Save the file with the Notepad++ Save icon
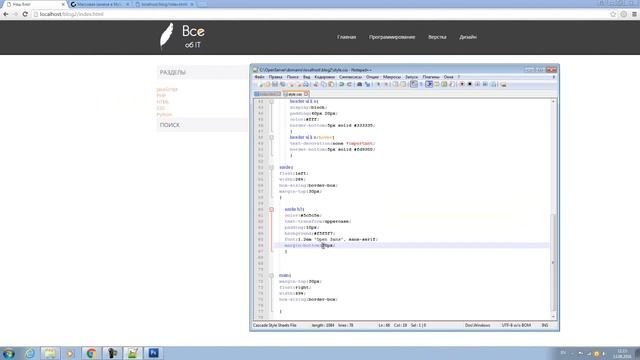 tap(275, 84)
